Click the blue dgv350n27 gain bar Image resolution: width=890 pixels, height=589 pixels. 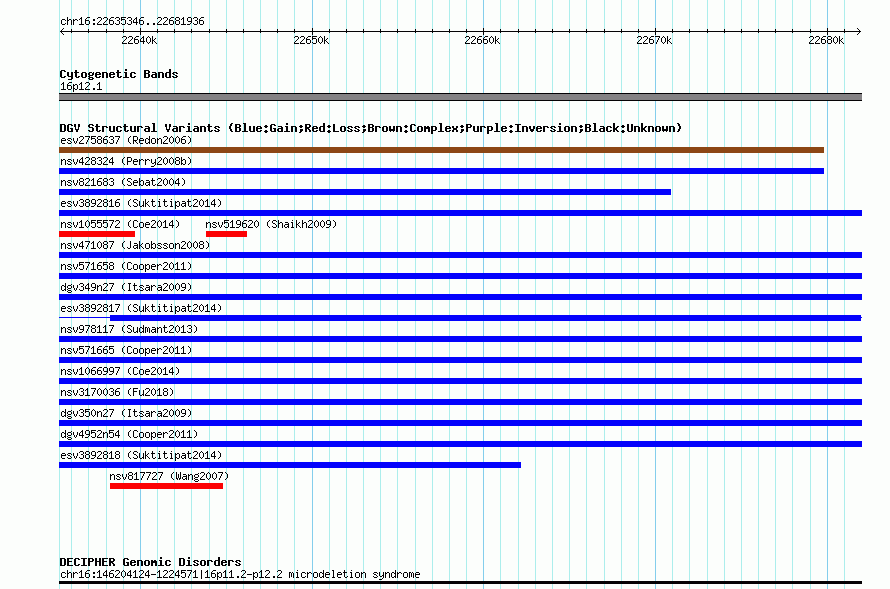(x=460, y=423)
